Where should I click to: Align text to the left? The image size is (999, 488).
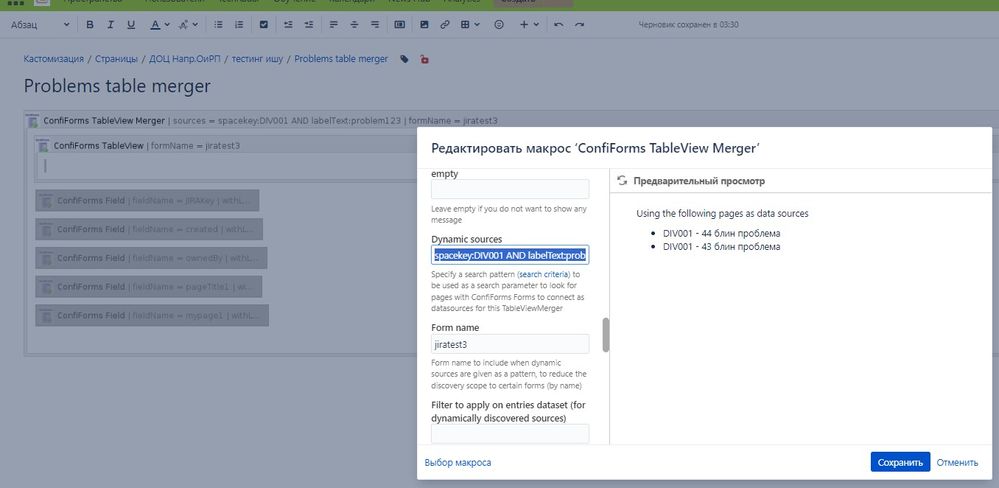(x=334, y=25)
